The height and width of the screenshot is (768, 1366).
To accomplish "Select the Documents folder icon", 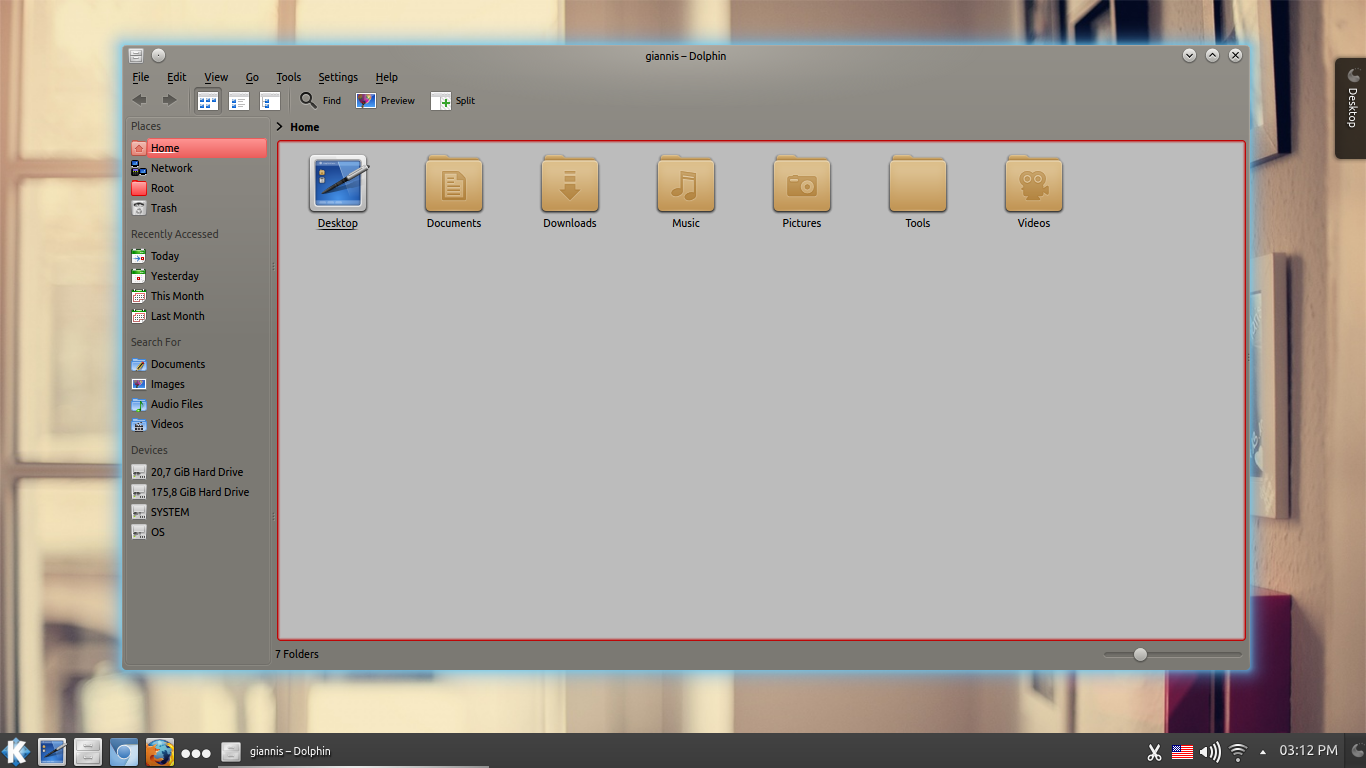I will 454,184.
